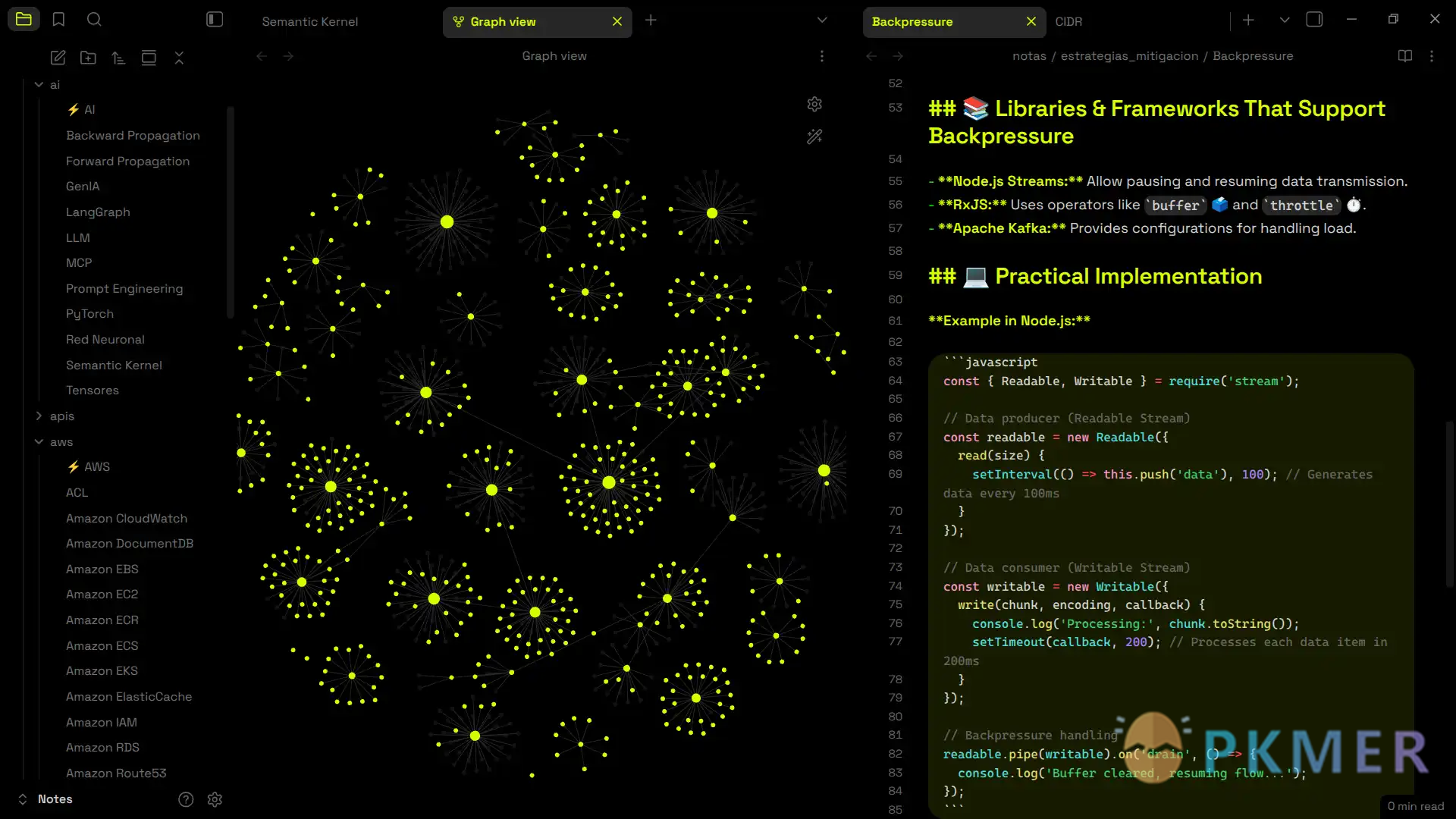Toggle reading view book icon
This screenshot has height=819, width=1456.
pyautogui.click(x=1404, y=56)
